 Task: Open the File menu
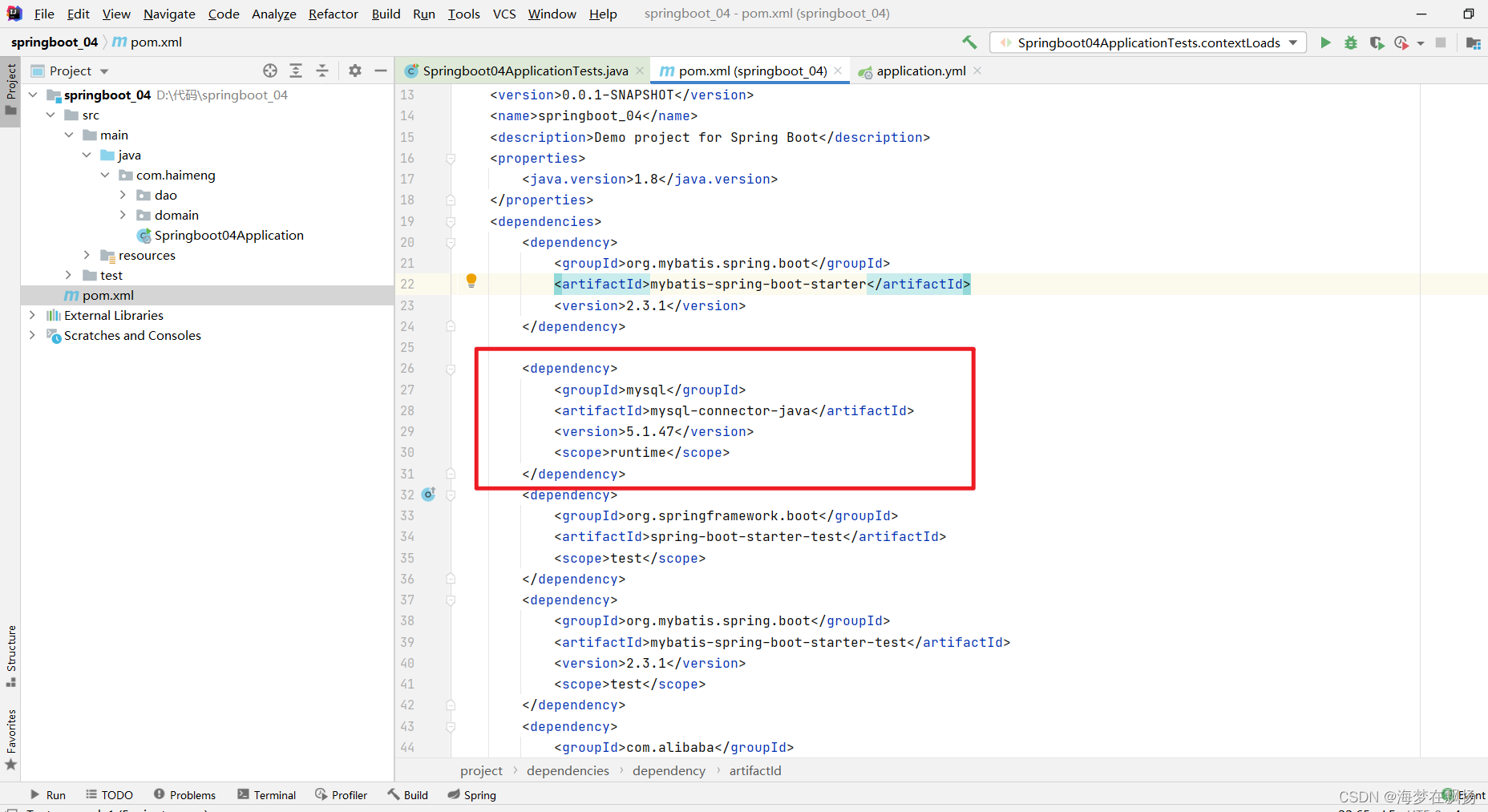44,14
